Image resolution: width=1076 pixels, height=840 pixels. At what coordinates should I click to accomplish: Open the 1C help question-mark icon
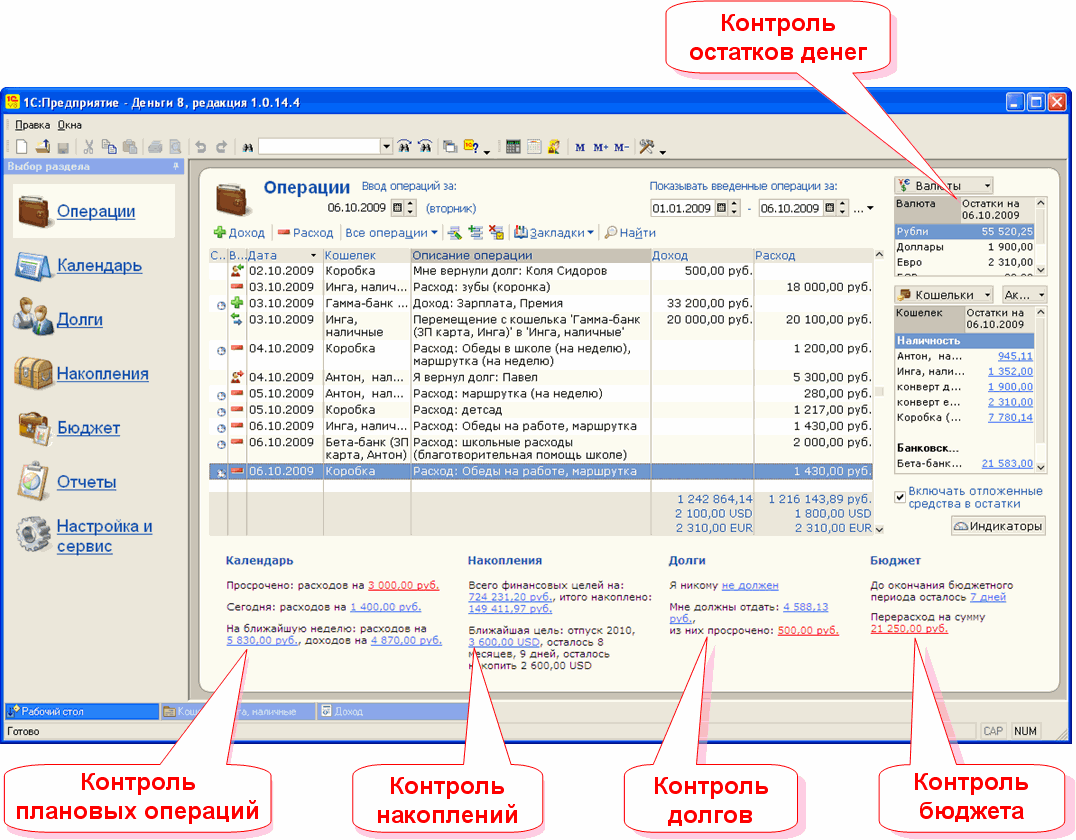(x=471, y=146)
